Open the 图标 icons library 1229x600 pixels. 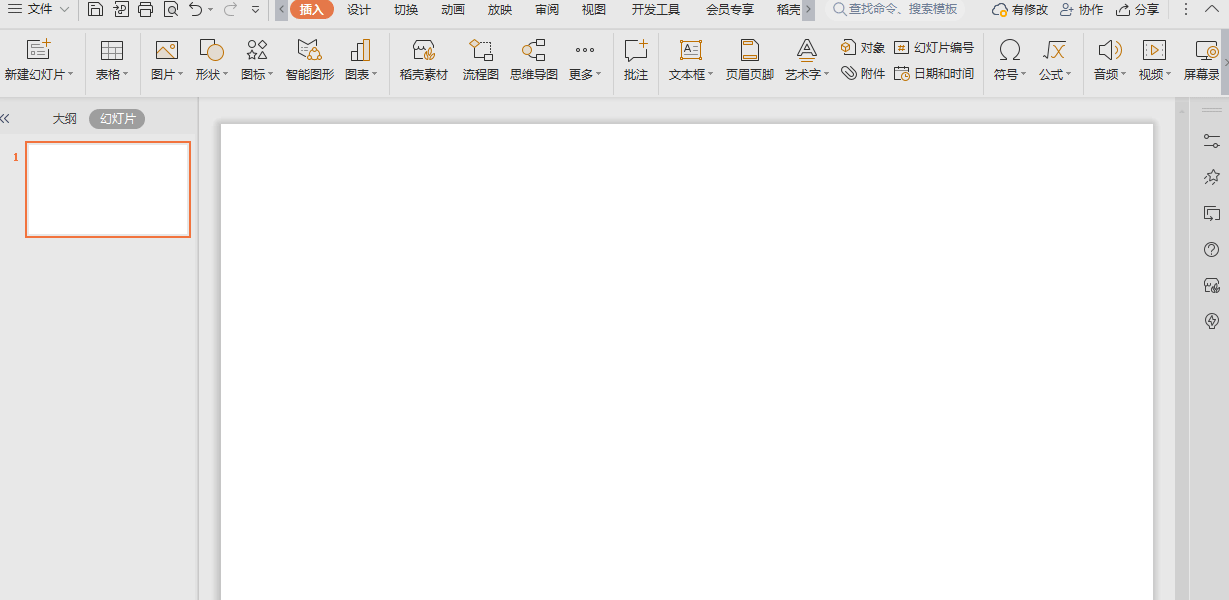[257, 61]
